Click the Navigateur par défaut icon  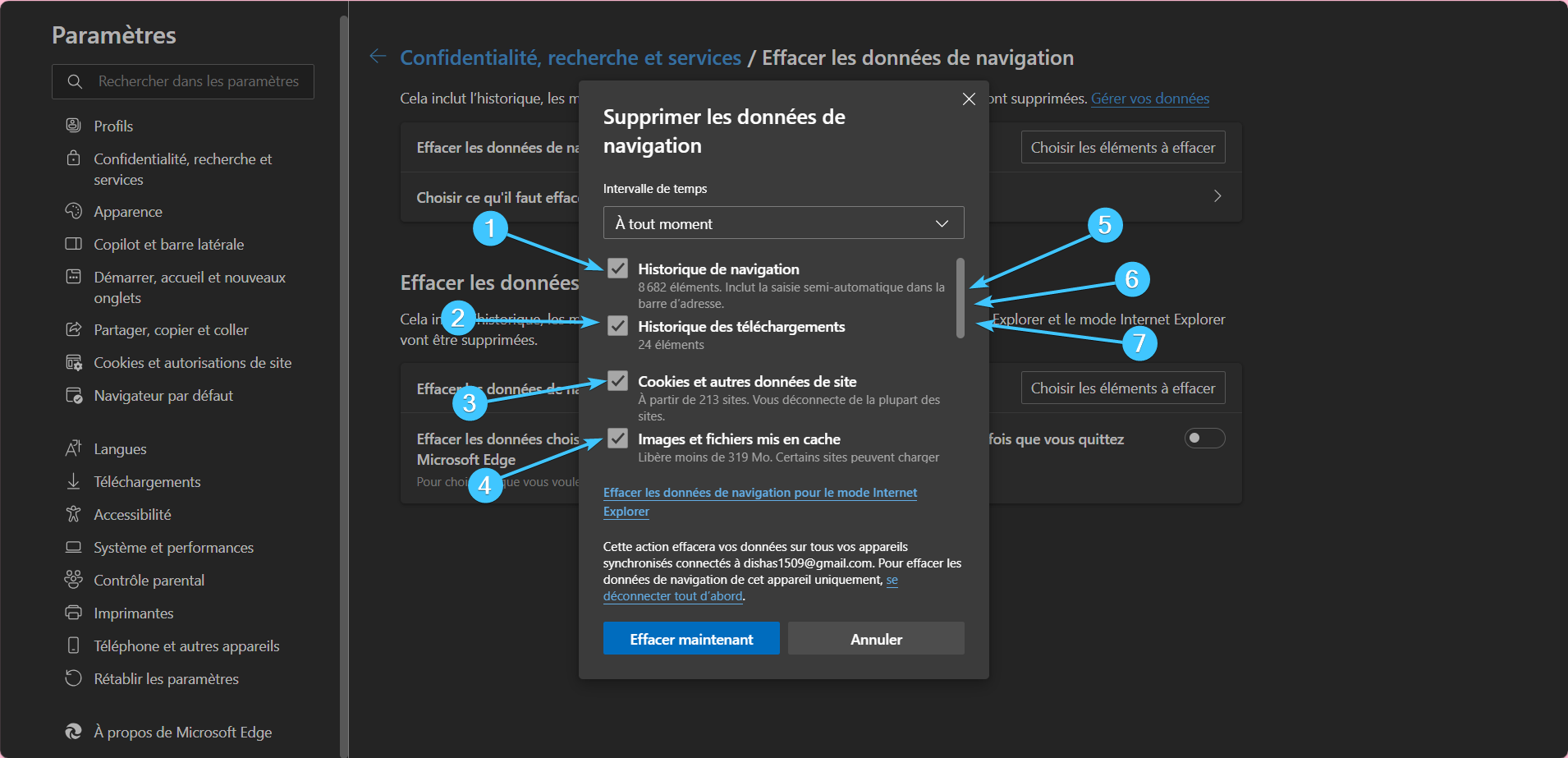point(74,395)
